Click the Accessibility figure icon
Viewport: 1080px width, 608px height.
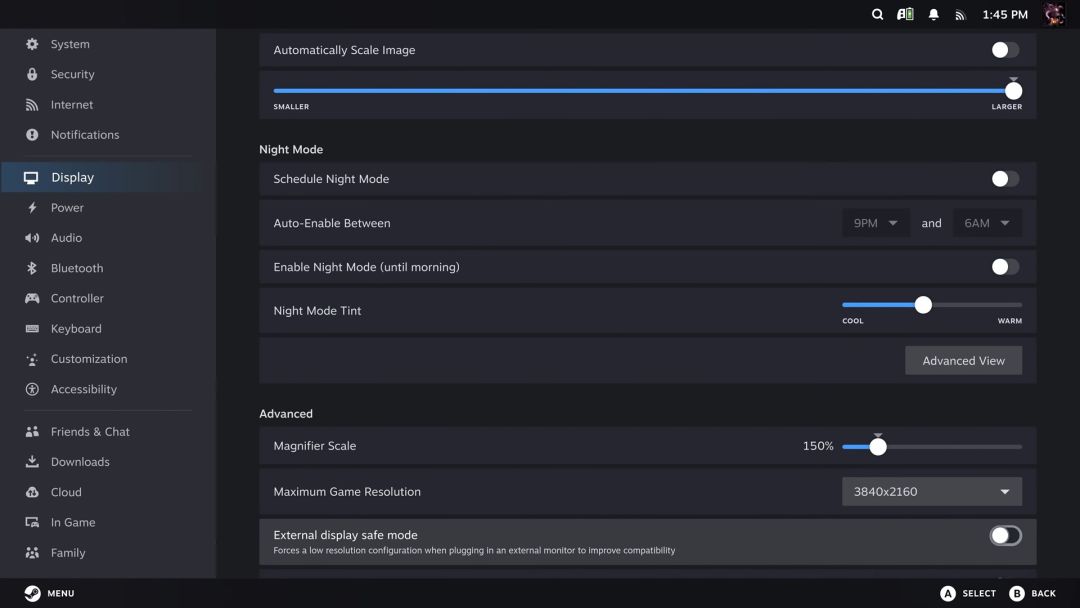tap(32, 389)
